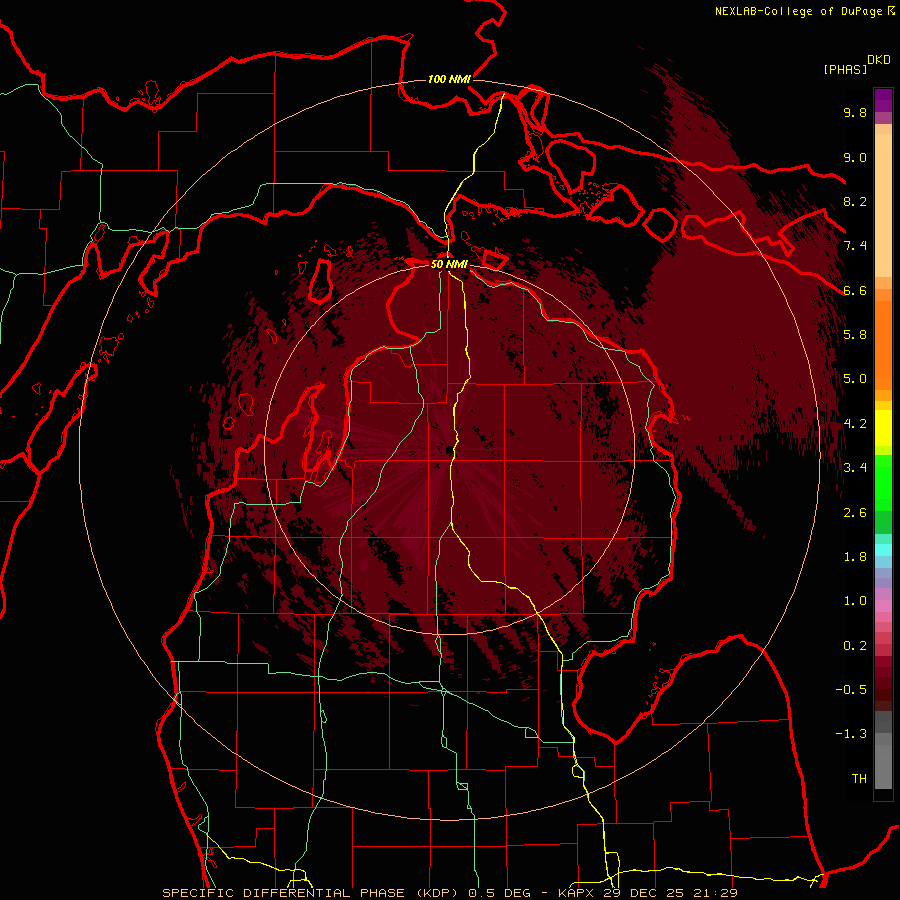Click the 4.2 scale value

(x=855, y=424)
